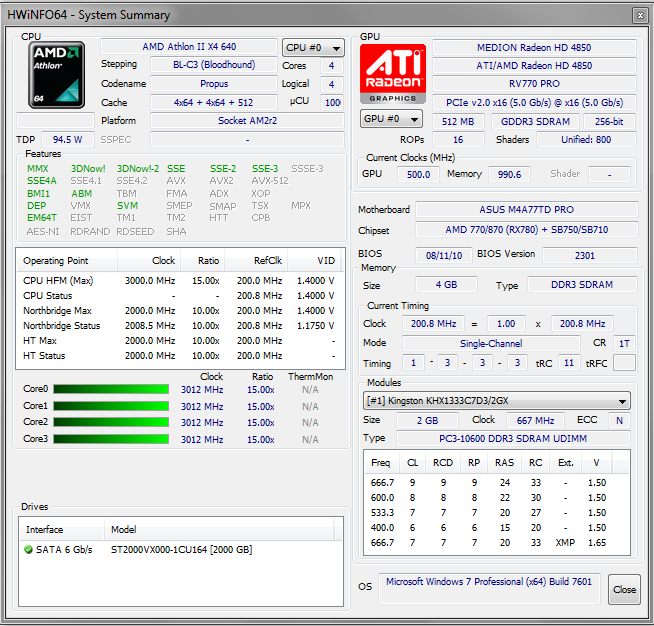Click the ATI Radeon Graphics logo
Image resolution: width=654 pixels, height=626 pixels.
click(x=392, y=73)
